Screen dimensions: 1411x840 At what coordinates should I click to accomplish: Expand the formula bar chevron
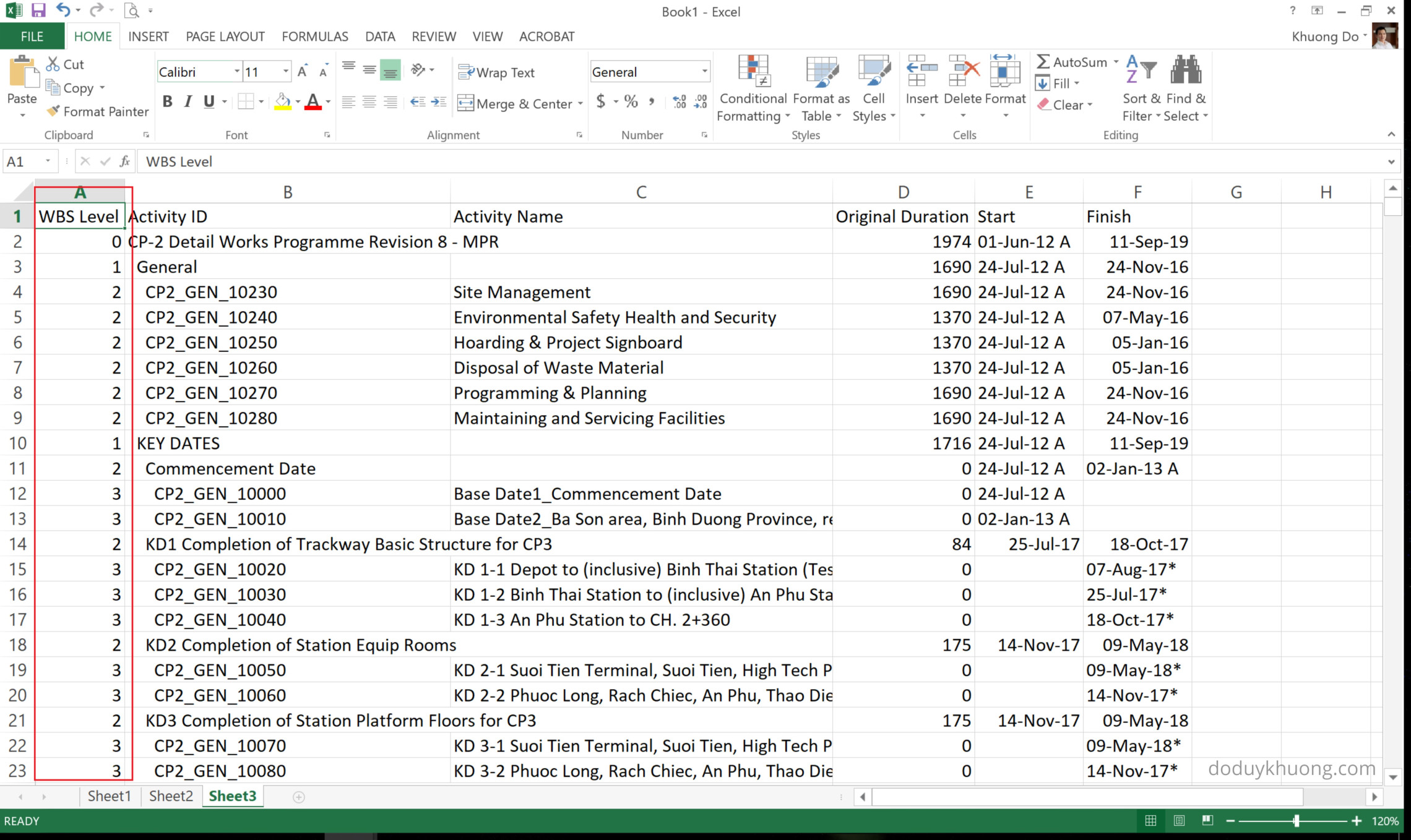[x=1391, y=161]
